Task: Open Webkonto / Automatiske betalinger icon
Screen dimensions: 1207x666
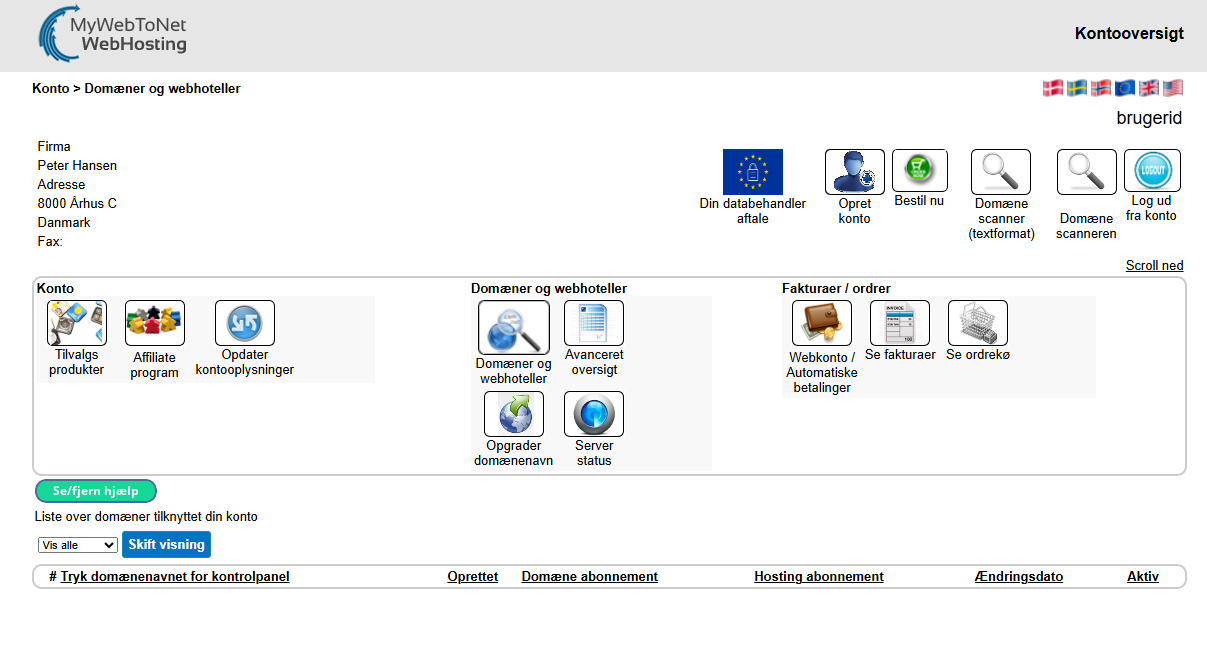Action: coord(821,323)
